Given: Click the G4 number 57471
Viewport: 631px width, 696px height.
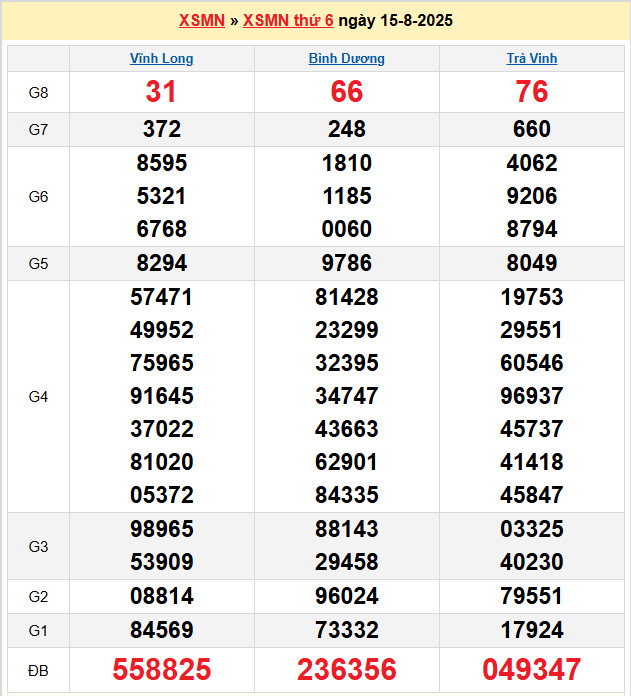Looking at the screenshot, I should (x=162, y=297).
